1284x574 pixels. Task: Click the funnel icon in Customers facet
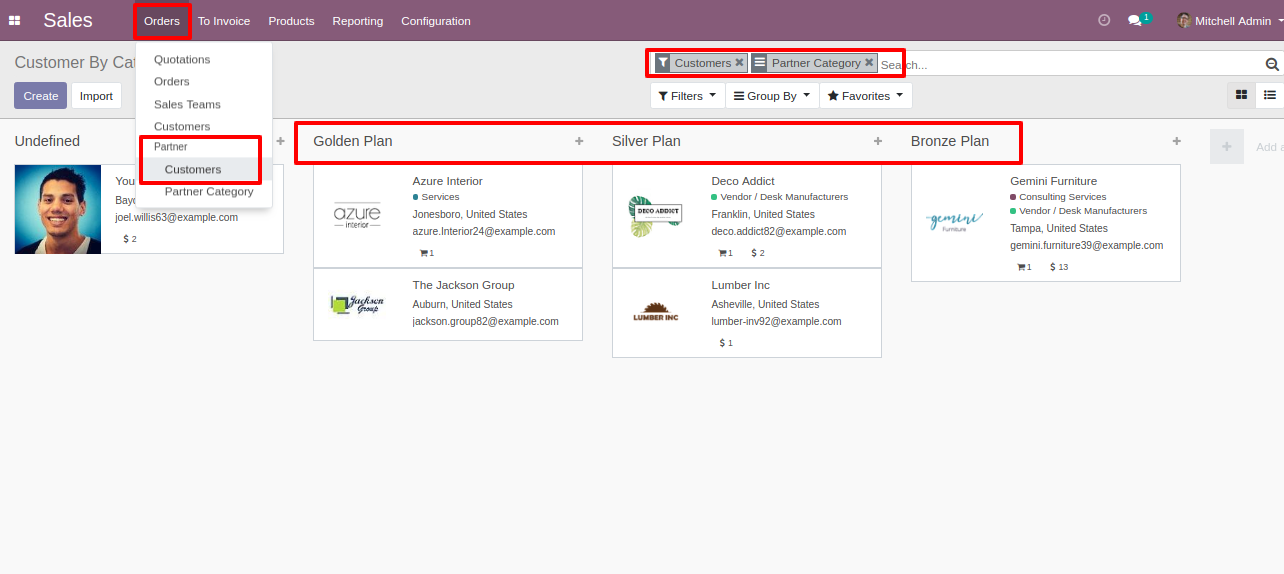pyautogui.click(x=662, y=63)
